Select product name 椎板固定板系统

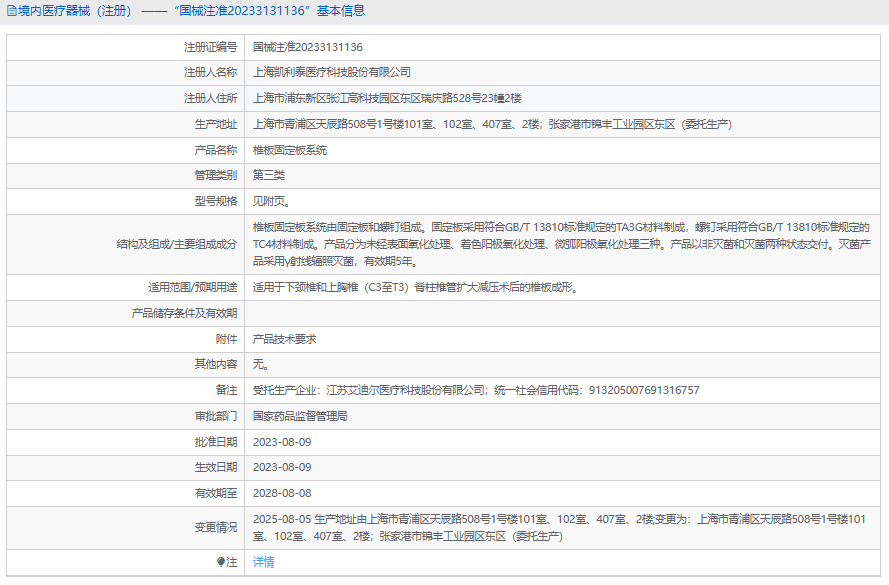(289, 150)
